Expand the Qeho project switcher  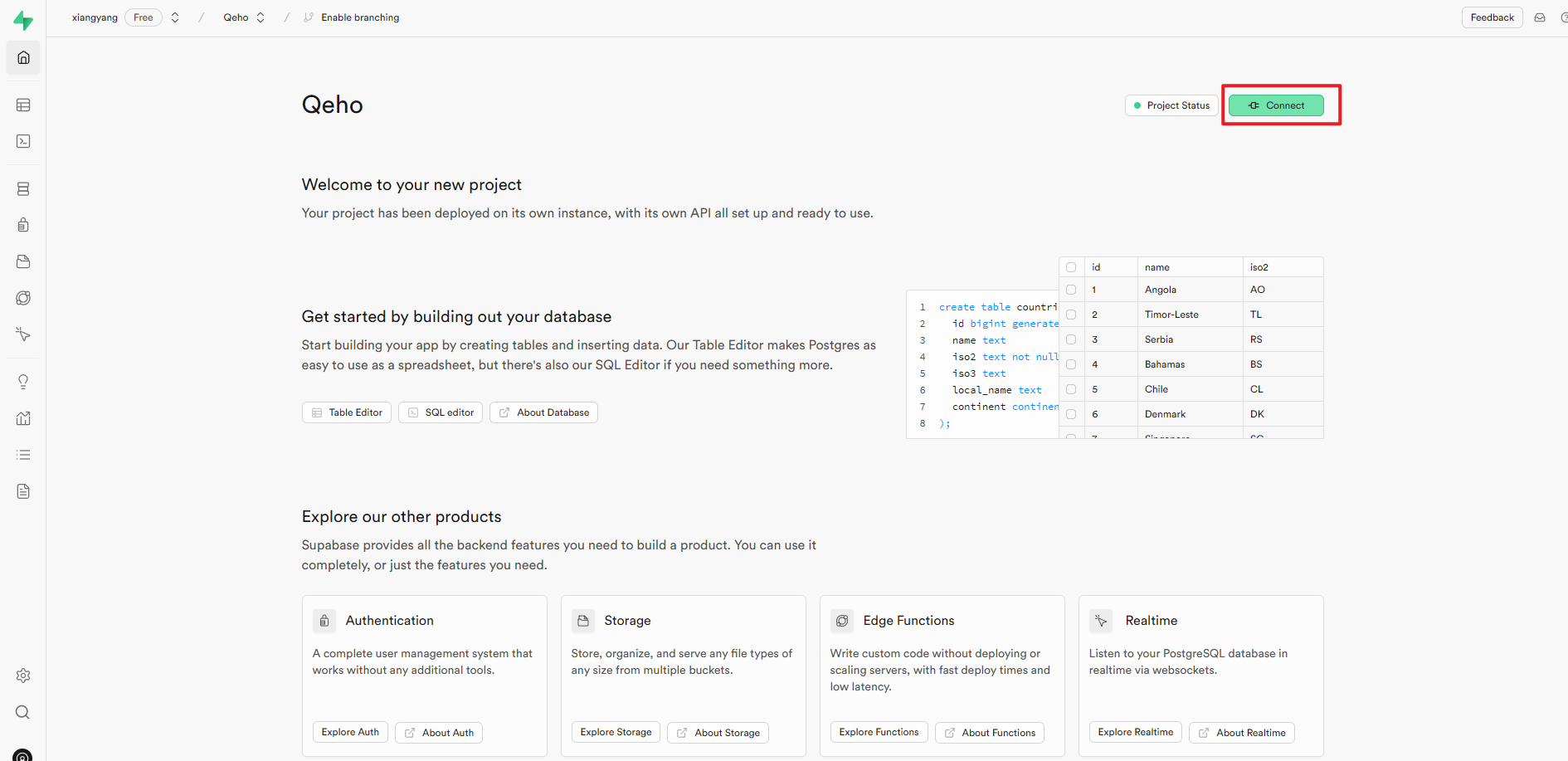click(x=261, y=17)
